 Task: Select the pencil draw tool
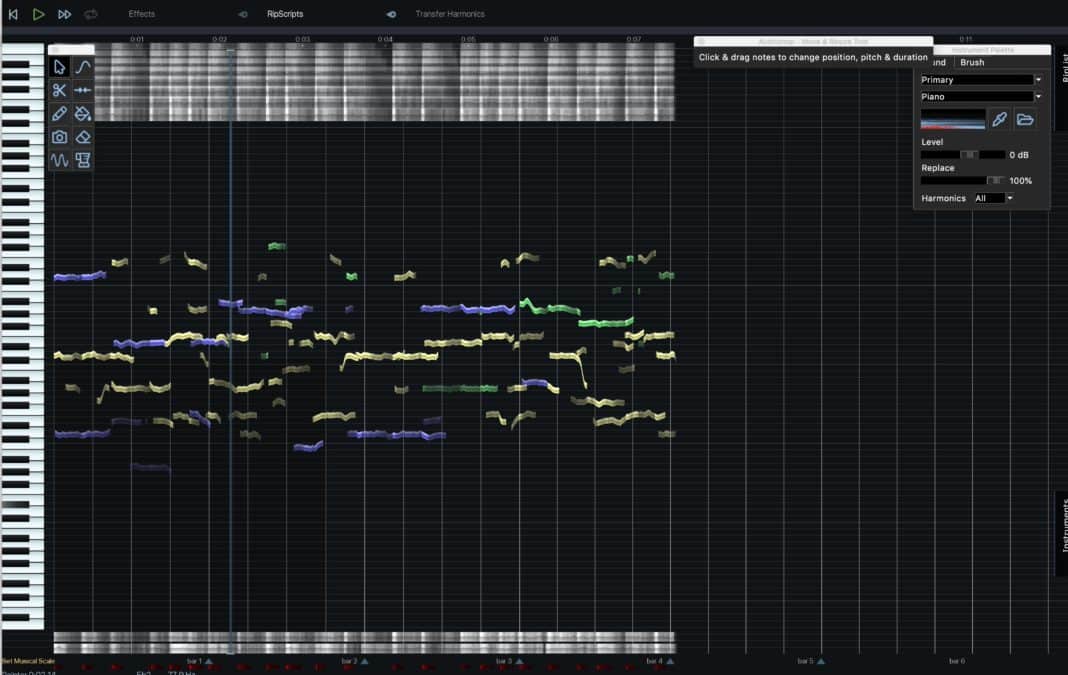[x=60, y=114]
